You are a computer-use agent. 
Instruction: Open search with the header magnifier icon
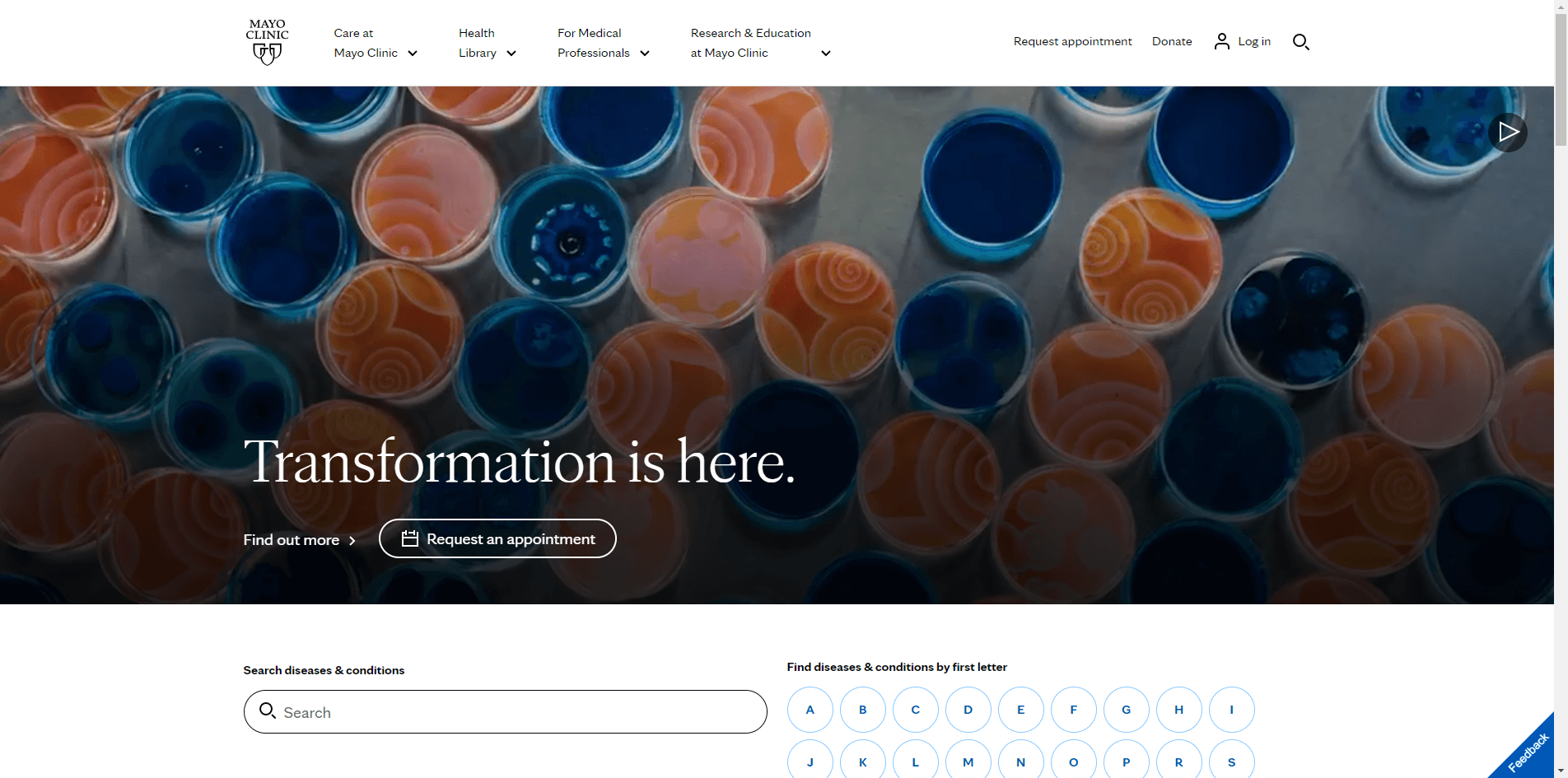click(1300, 42)
